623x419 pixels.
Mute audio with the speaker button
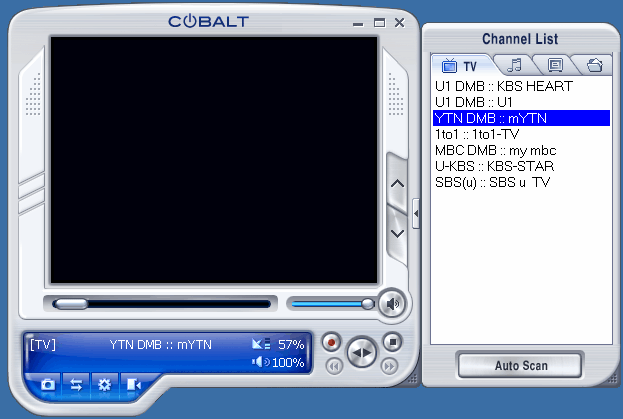392,304
